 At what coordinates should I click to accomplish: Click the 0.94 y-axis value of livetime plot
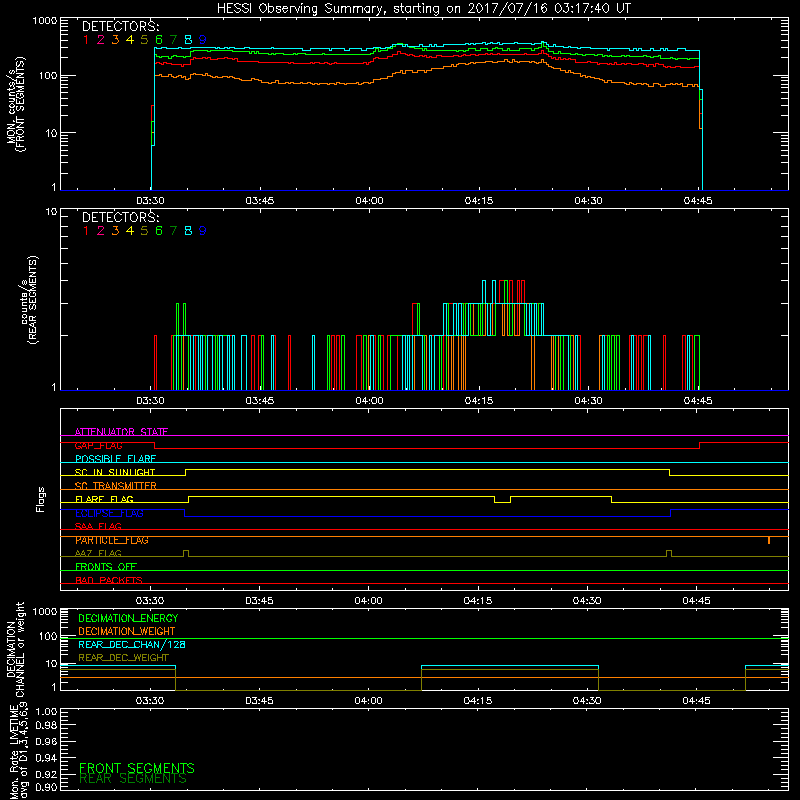46,758
